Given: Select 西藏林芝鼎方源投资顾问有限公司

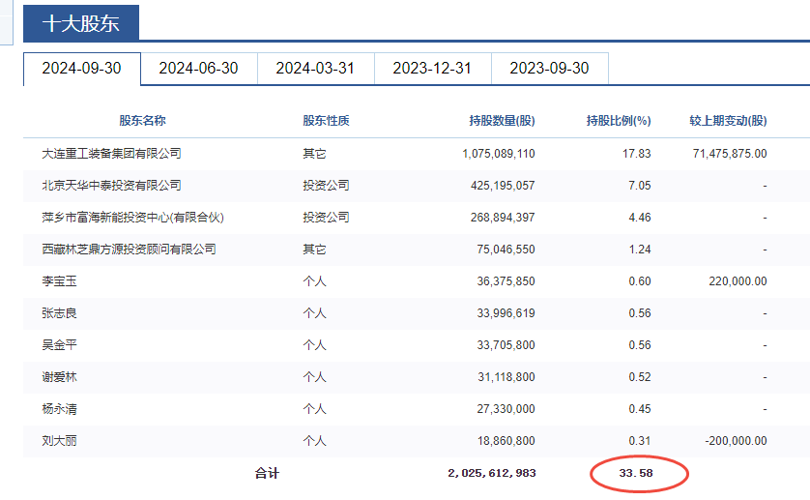Looking at the screenshot, I should click(129, 249).
